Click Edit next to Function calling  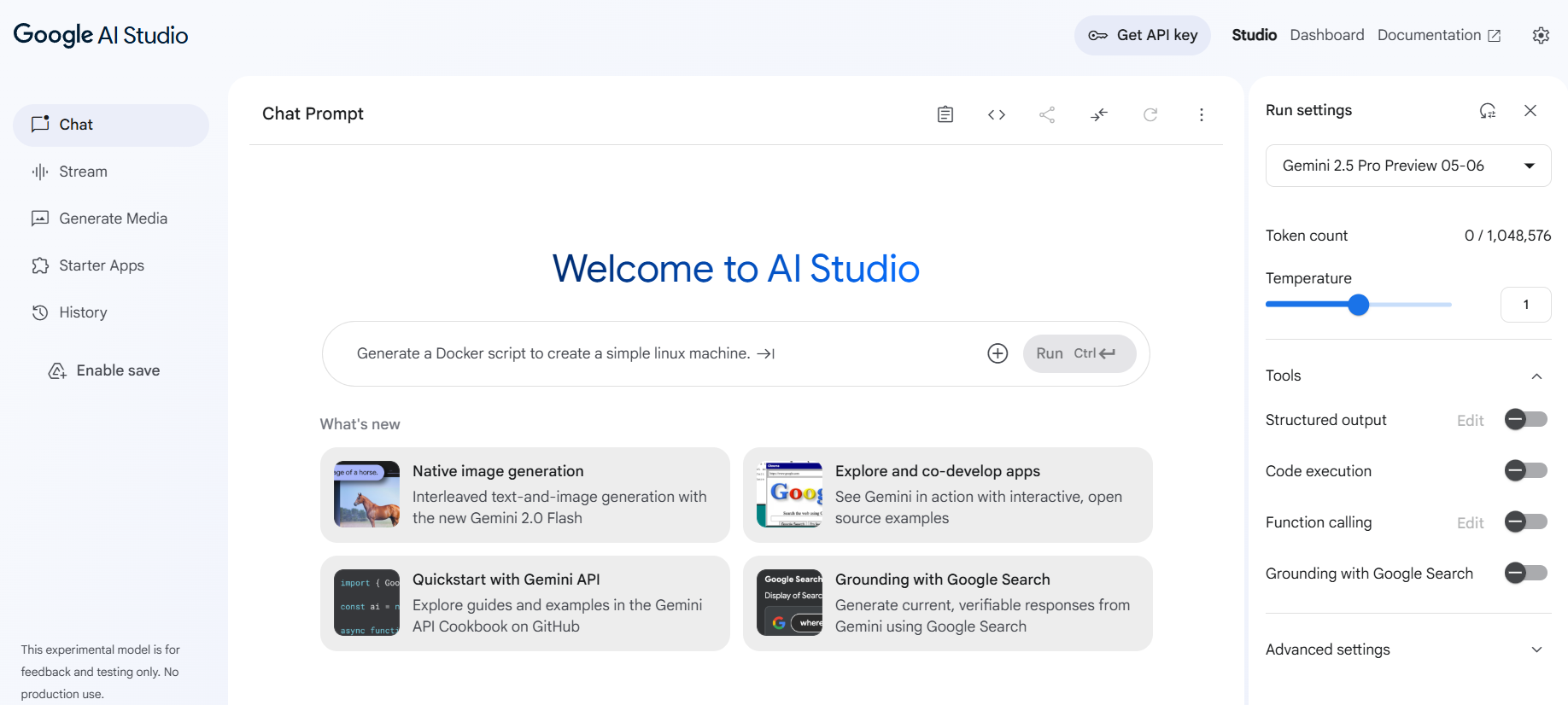pos(1470,522)
